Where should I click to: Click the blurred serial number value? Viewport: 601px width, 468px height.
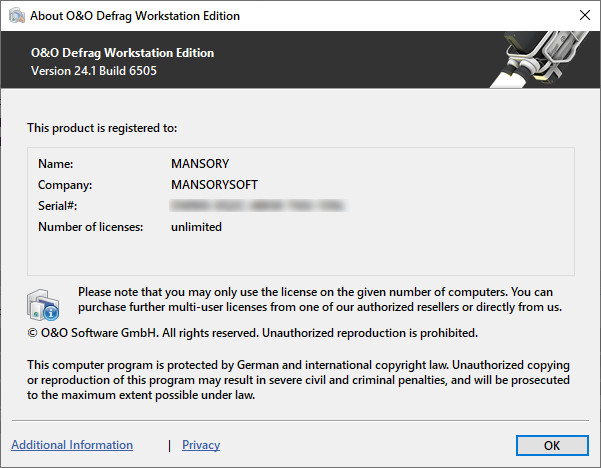(x=258, y=206)
